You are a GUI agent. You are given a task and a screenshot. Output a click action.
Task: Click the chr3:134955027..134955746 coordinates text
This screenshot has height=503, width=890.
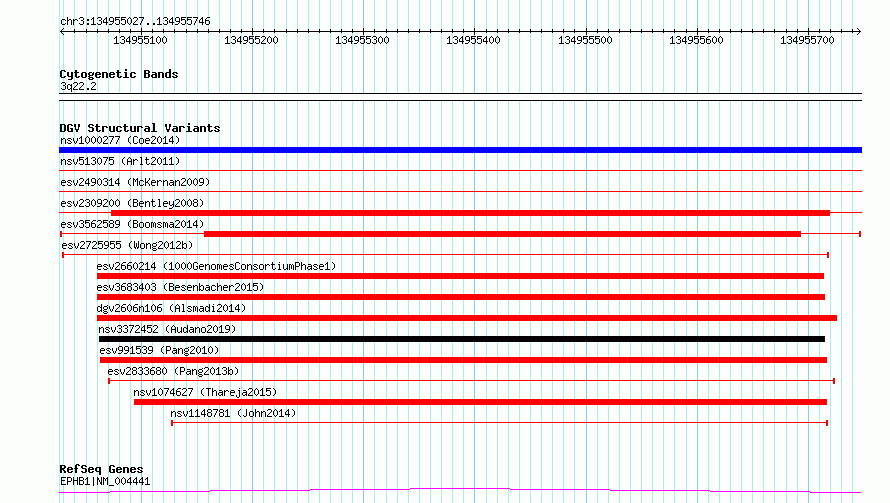135,22
